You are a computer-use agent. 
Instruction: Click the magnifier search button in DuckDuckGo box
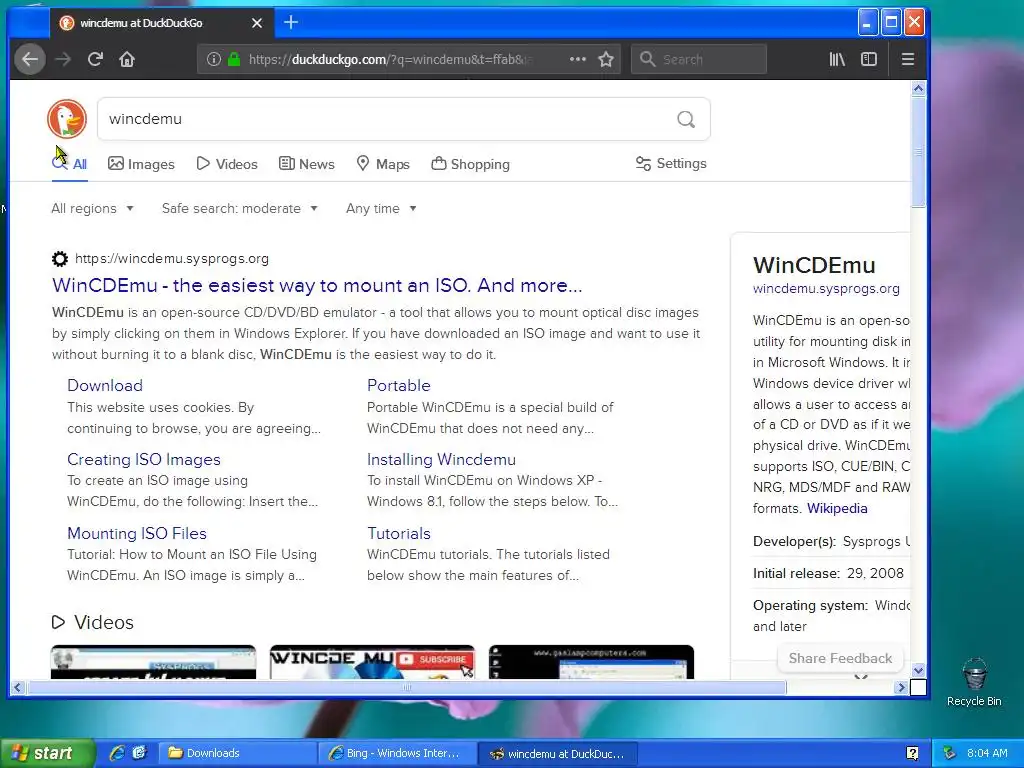[686, 119]
